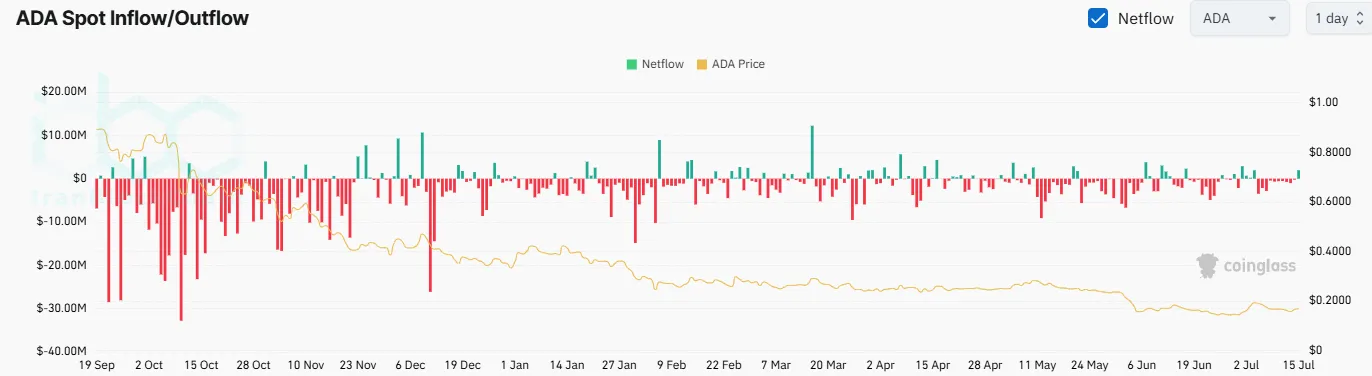Viewport: 1372px width, 376px height.
Task: Click the ADA Spot Inflow/Outflow title
Action: (133, 18)
